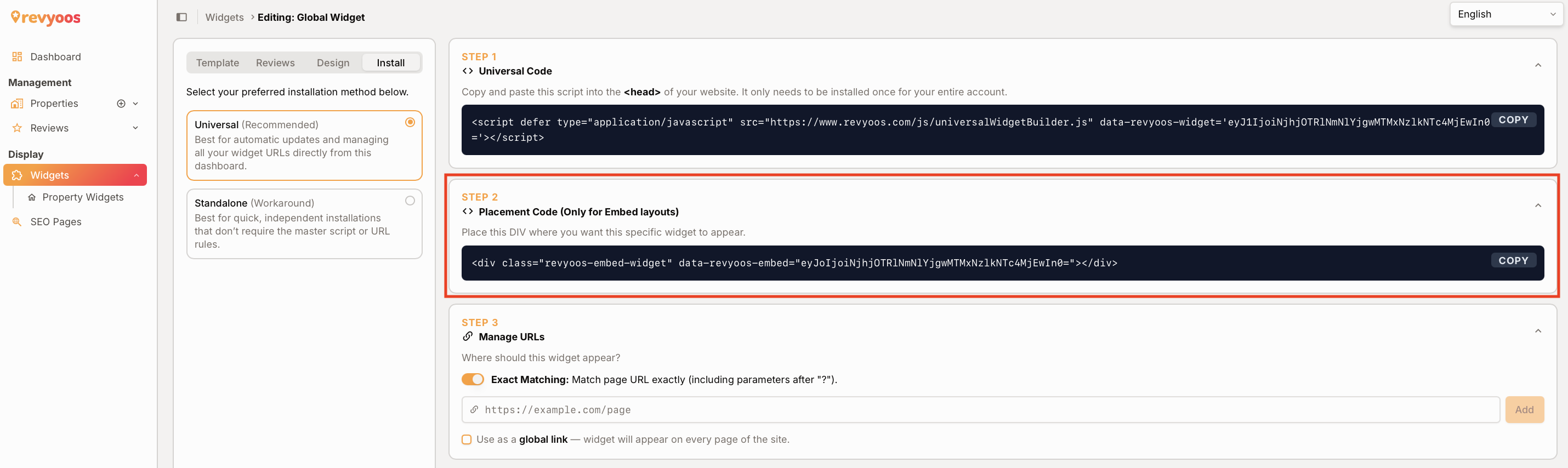Click the 'Editing: Global Widget' breadcrumb
Screen dimensions: 1568x468
[311, 17]
